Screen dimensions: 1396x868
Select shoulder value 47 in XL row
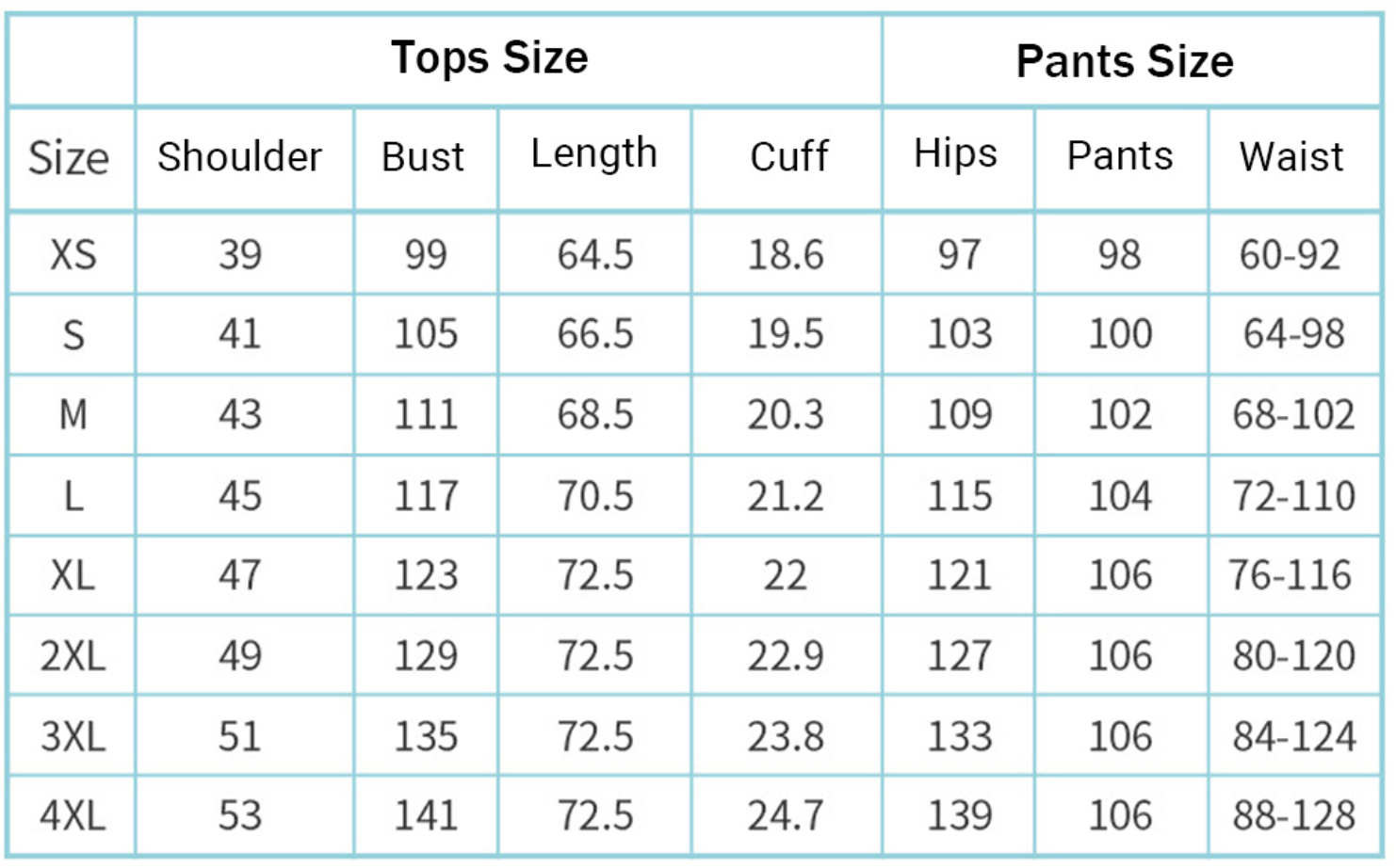click(x=240, y=575)
